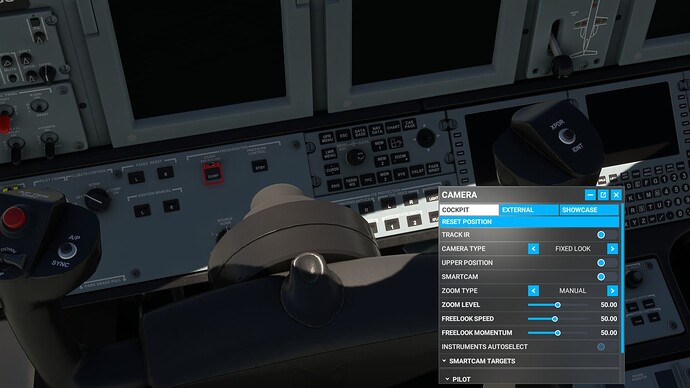This screenshot has height=388, width=690.
Task: Open the Showcase camera tab
Action: [590, 210]
